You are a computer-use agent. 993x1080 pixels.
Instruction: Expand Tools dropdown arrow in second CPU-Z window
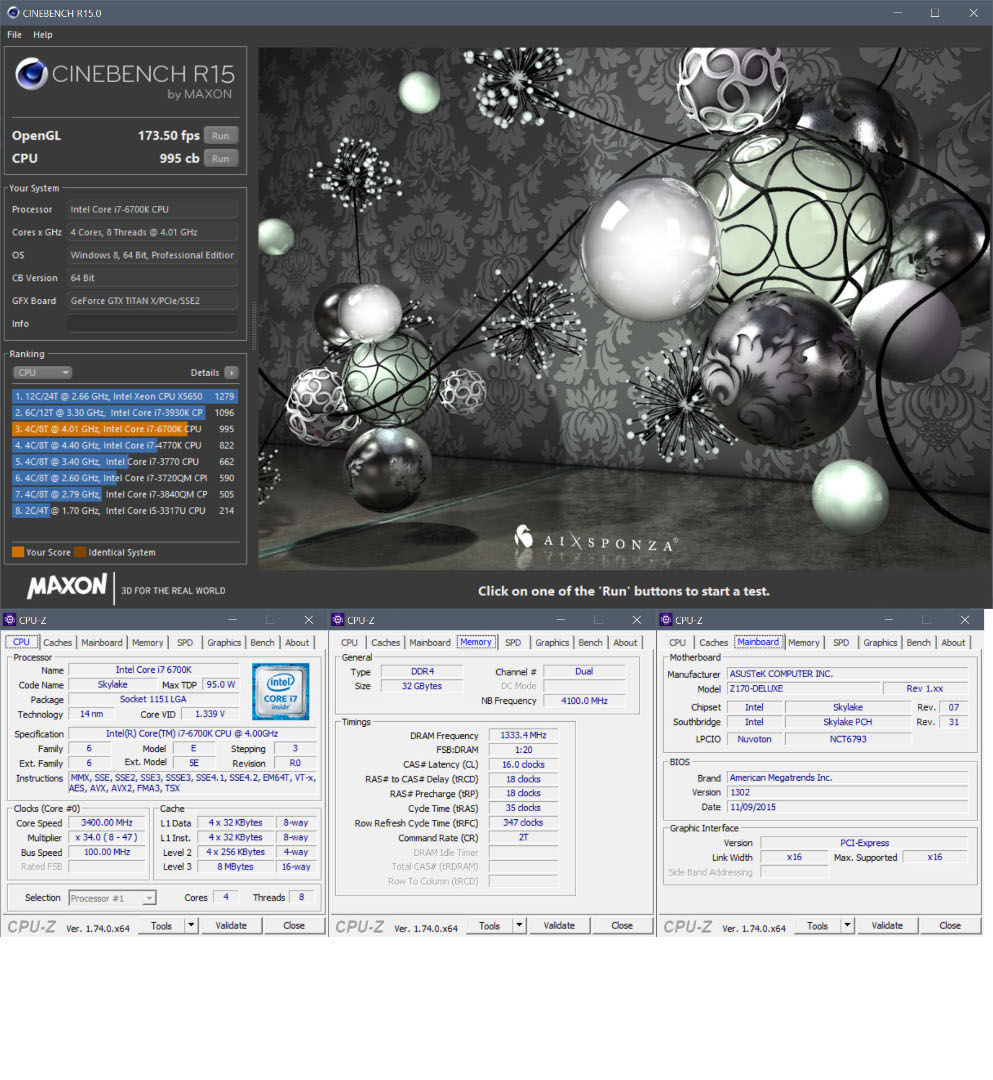coord(520,926)
